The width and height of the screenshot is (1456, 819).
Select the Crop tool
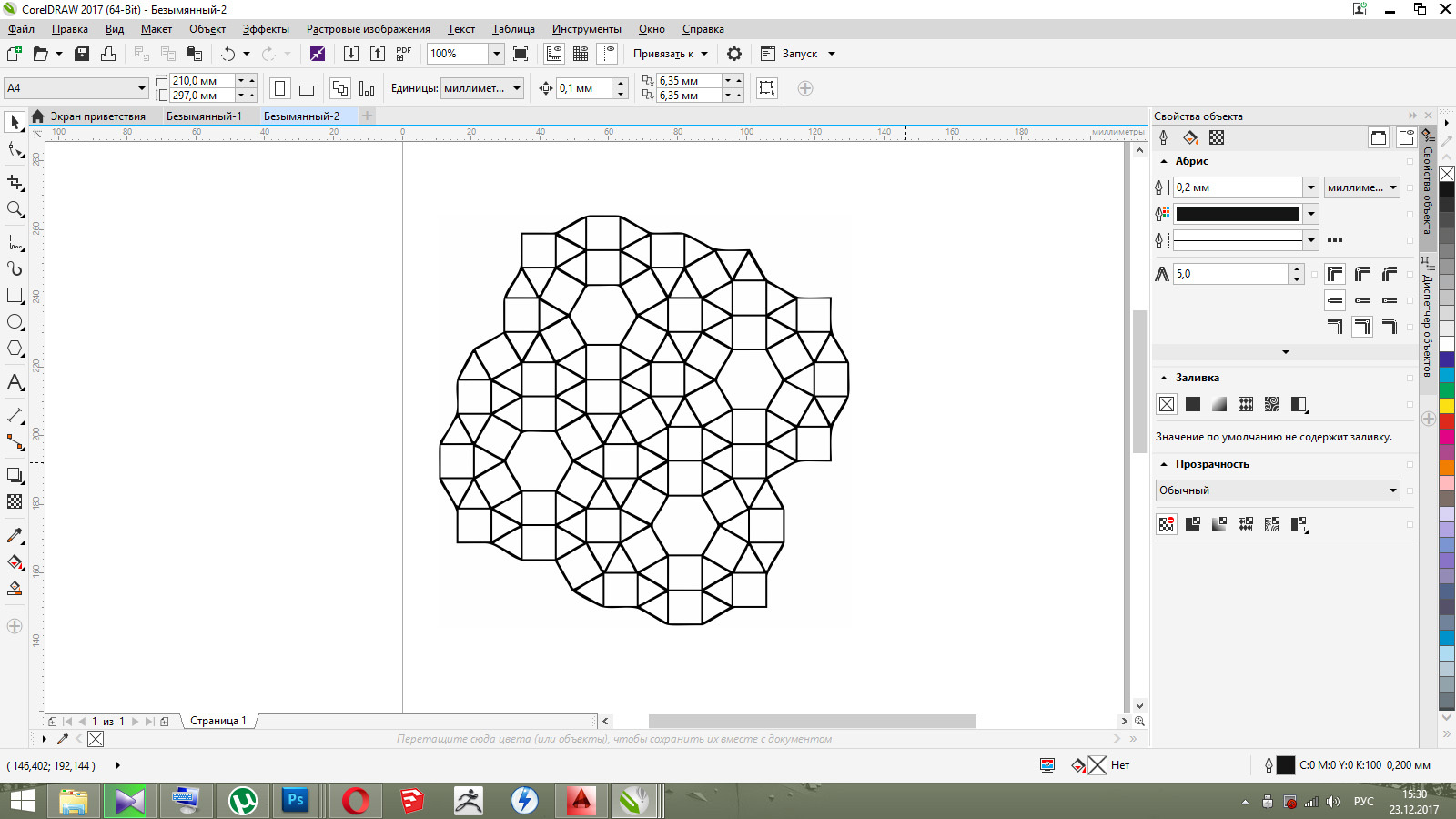[15, 183]
